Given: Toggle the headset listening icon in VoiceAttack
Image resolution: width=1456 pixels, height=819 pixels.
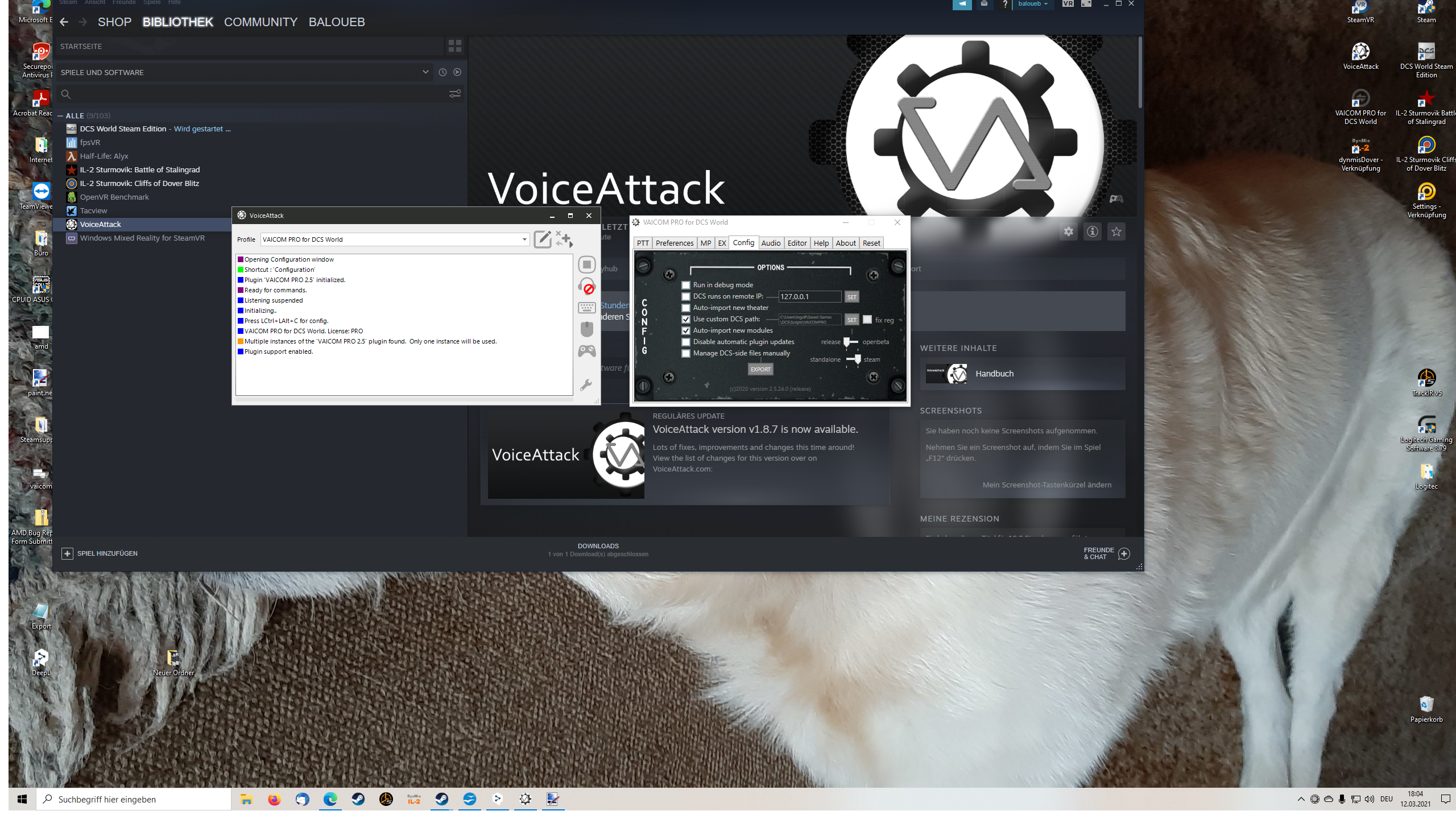Looking at the screenshot, I should tap(586, 286).
